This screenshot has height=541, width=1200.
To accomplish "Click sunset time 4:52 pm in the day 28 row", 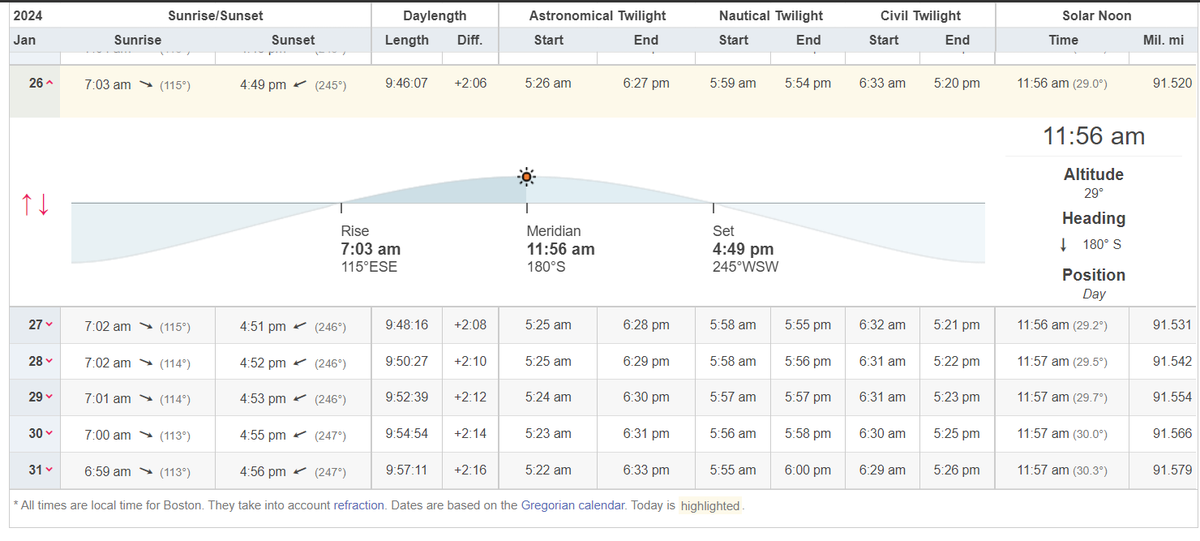I will (x=263, y=362).
